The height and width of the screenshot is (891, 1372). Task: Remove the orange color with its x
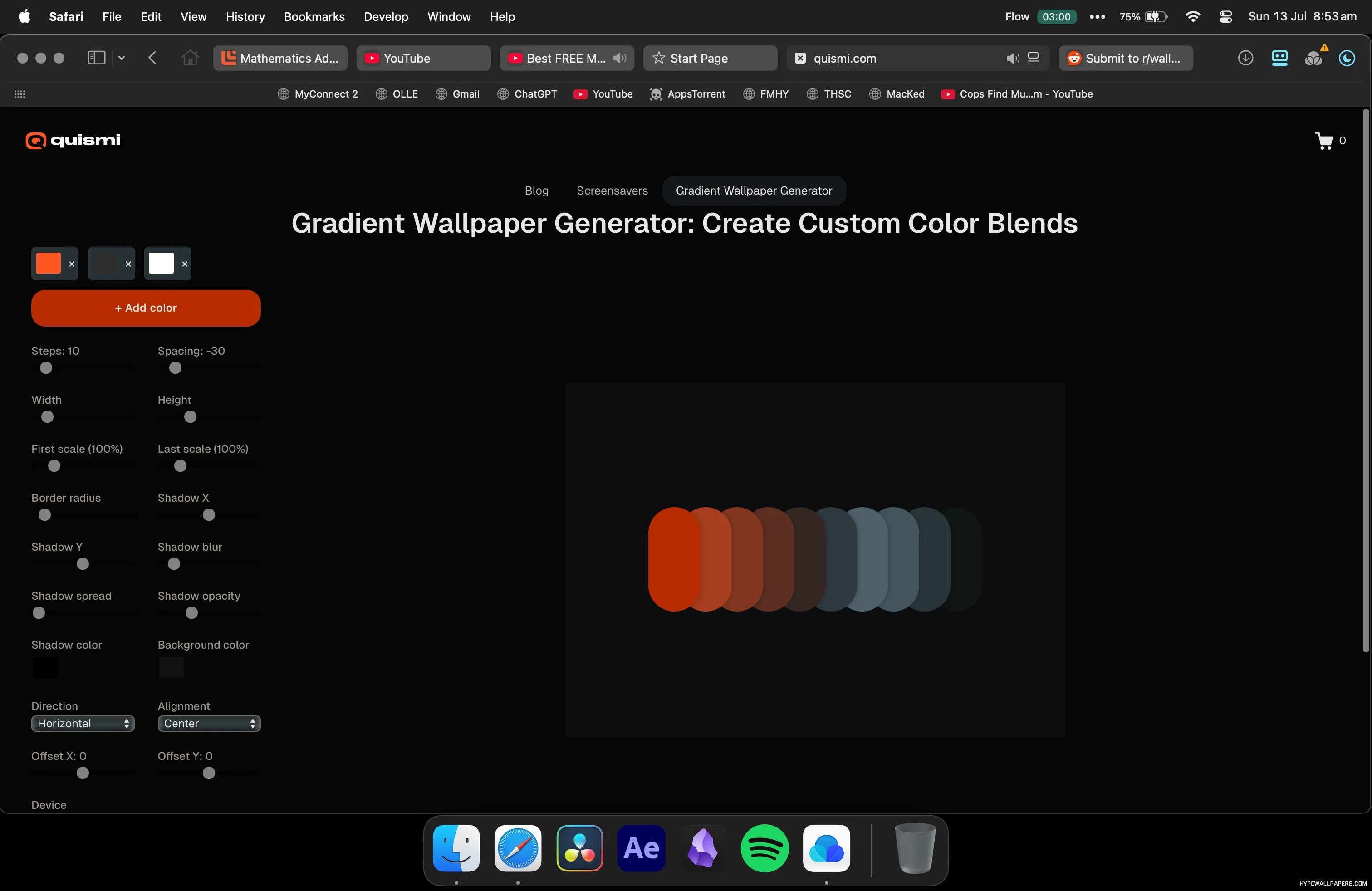72,264
